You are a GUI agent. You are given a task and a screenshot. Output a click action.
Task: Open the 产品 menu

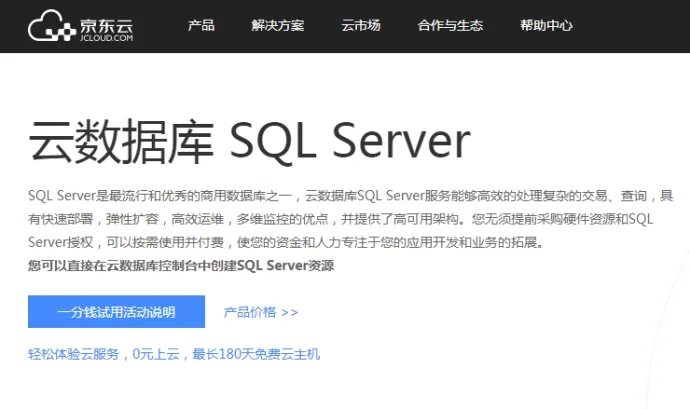201,26
